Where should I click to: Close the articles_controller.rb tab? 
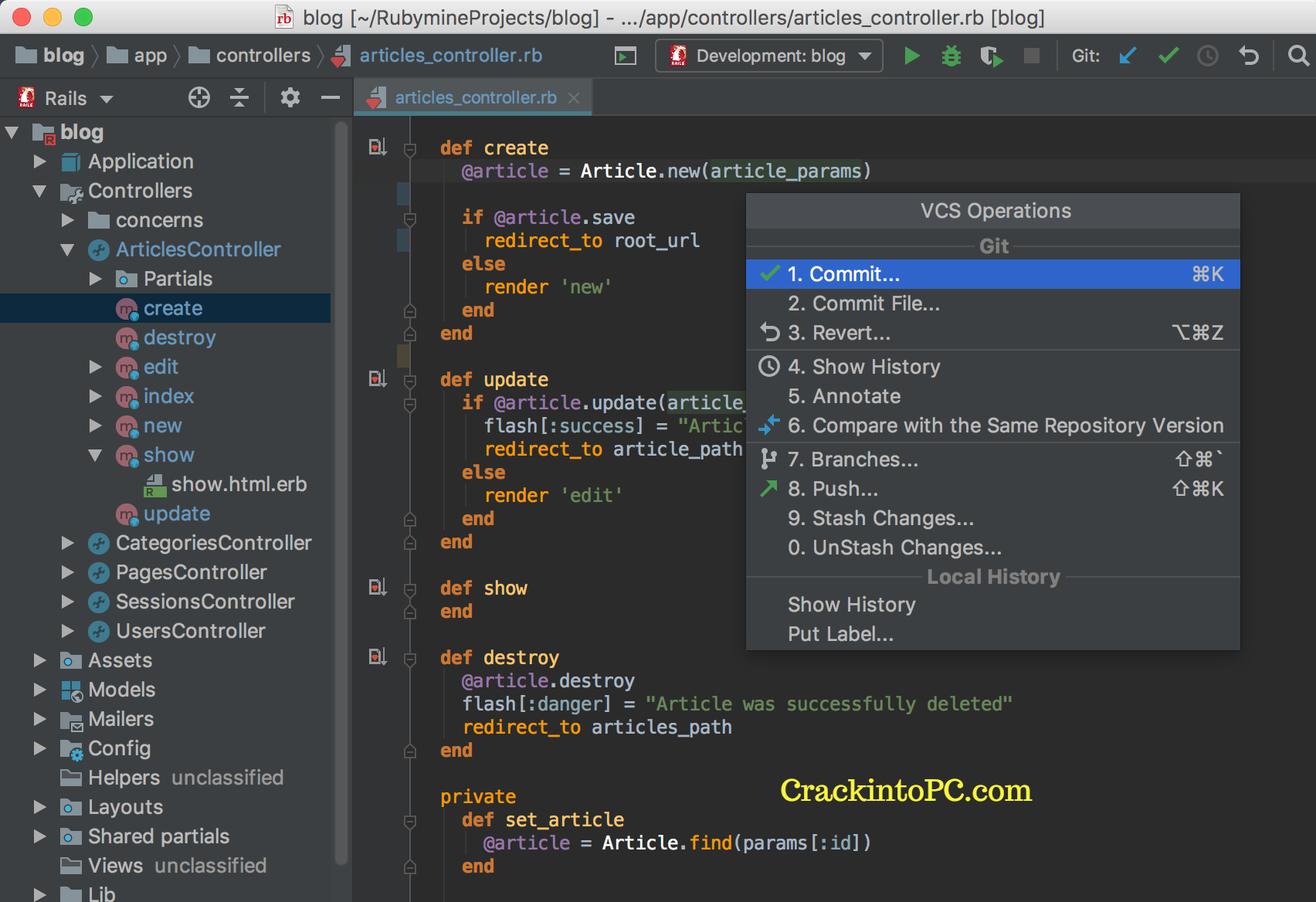point(574,98)
